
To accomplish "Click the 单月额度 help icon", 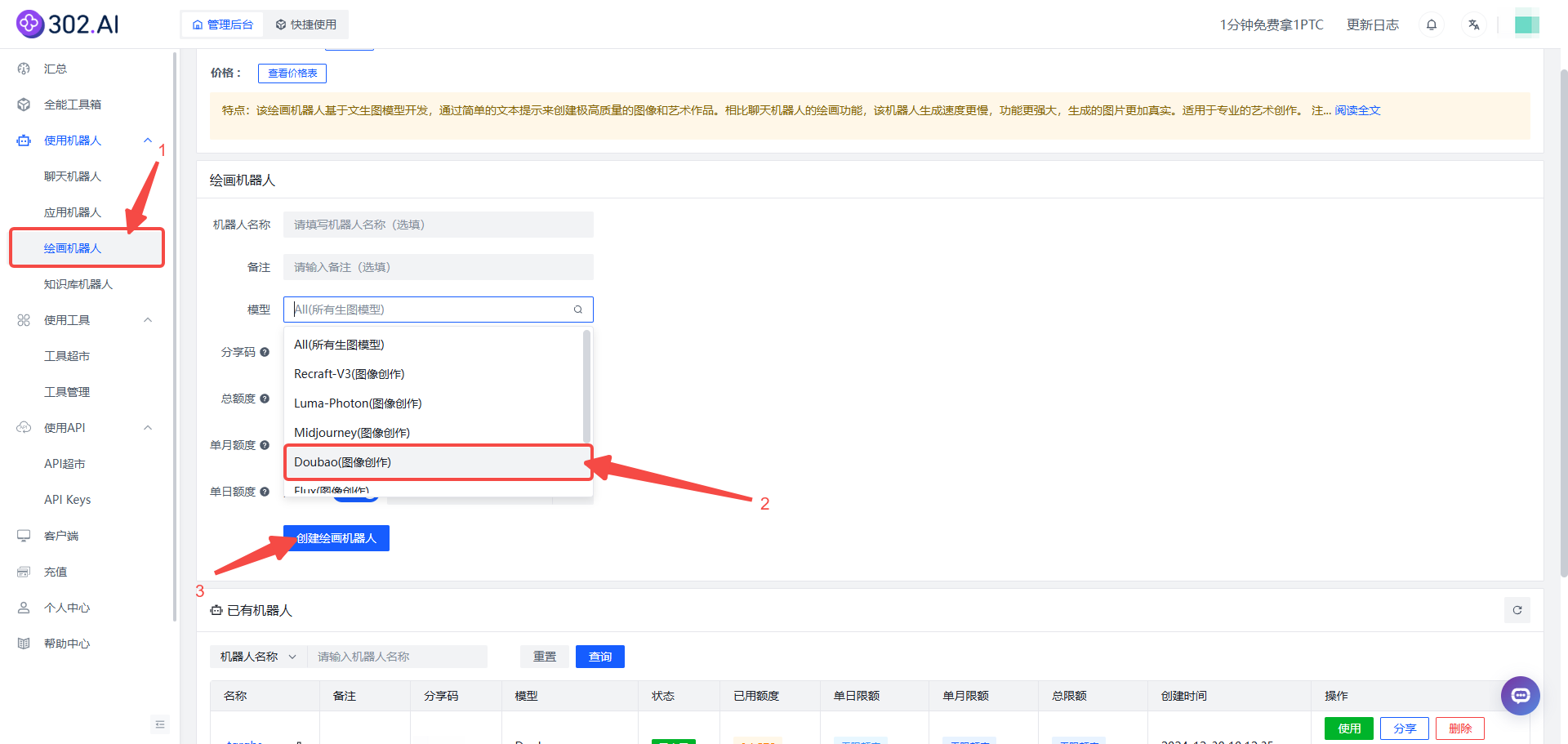I will coord(265,445).
